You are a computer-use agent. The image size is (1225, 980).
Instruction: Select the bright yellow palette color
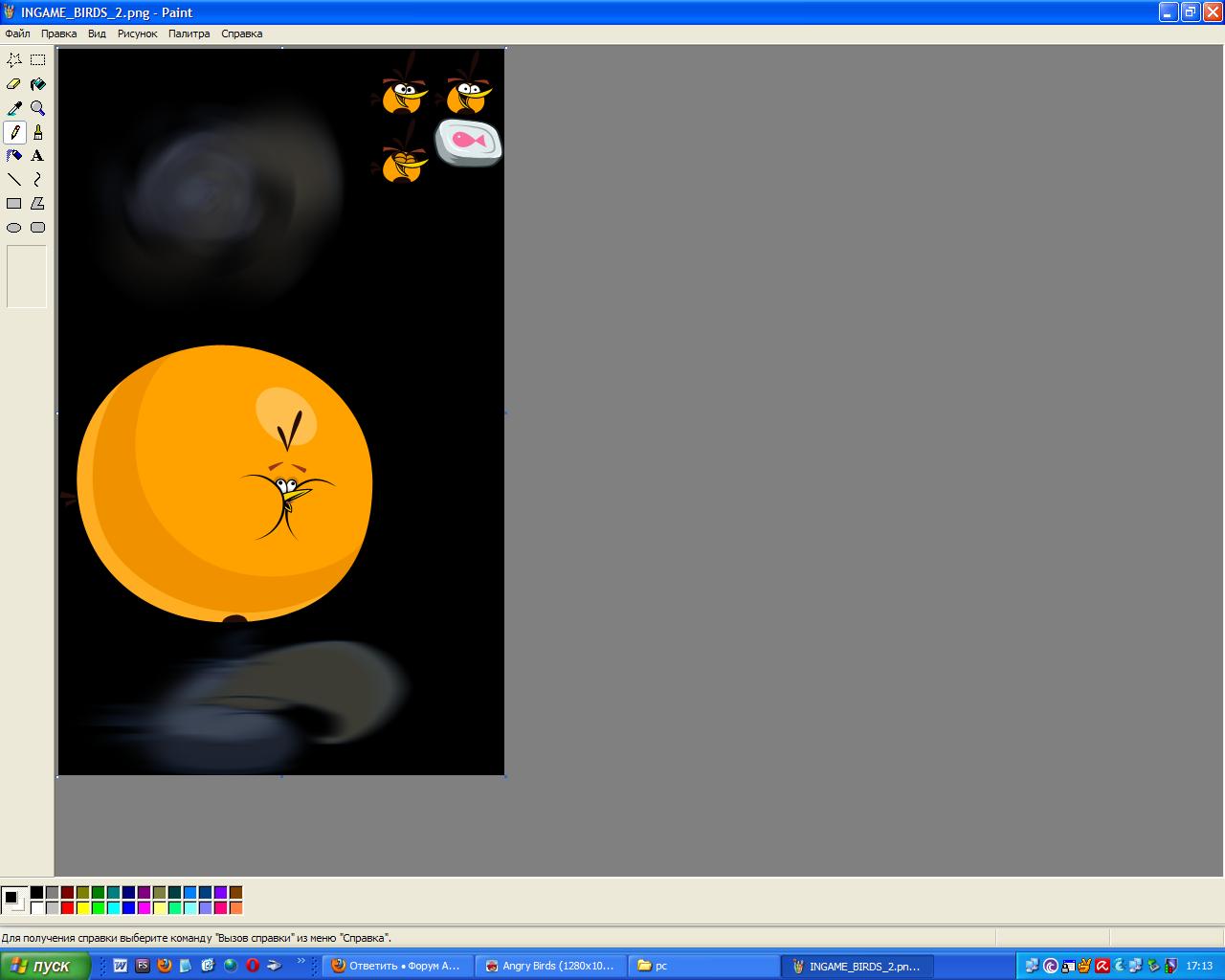coord(82,908)
